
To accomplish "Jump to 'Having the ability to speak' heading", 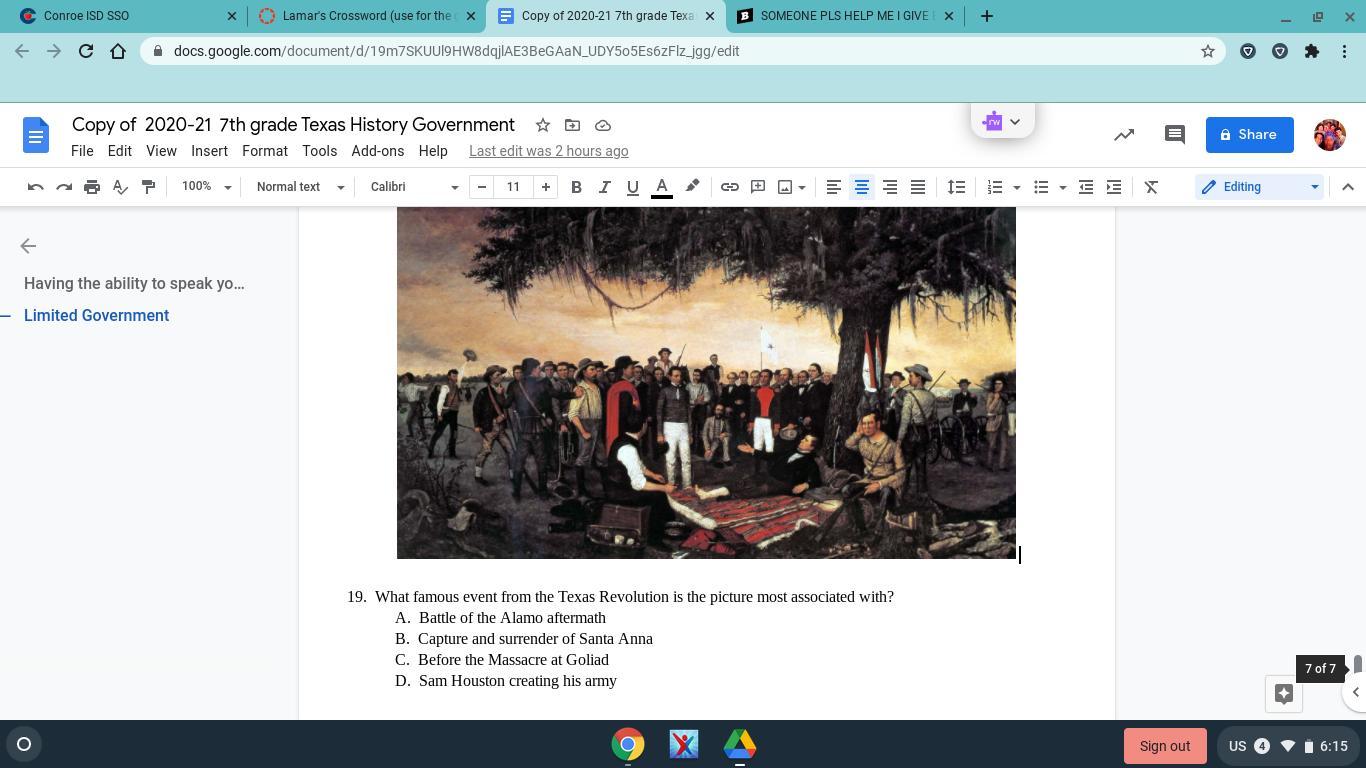I will (x=134, y=284).
